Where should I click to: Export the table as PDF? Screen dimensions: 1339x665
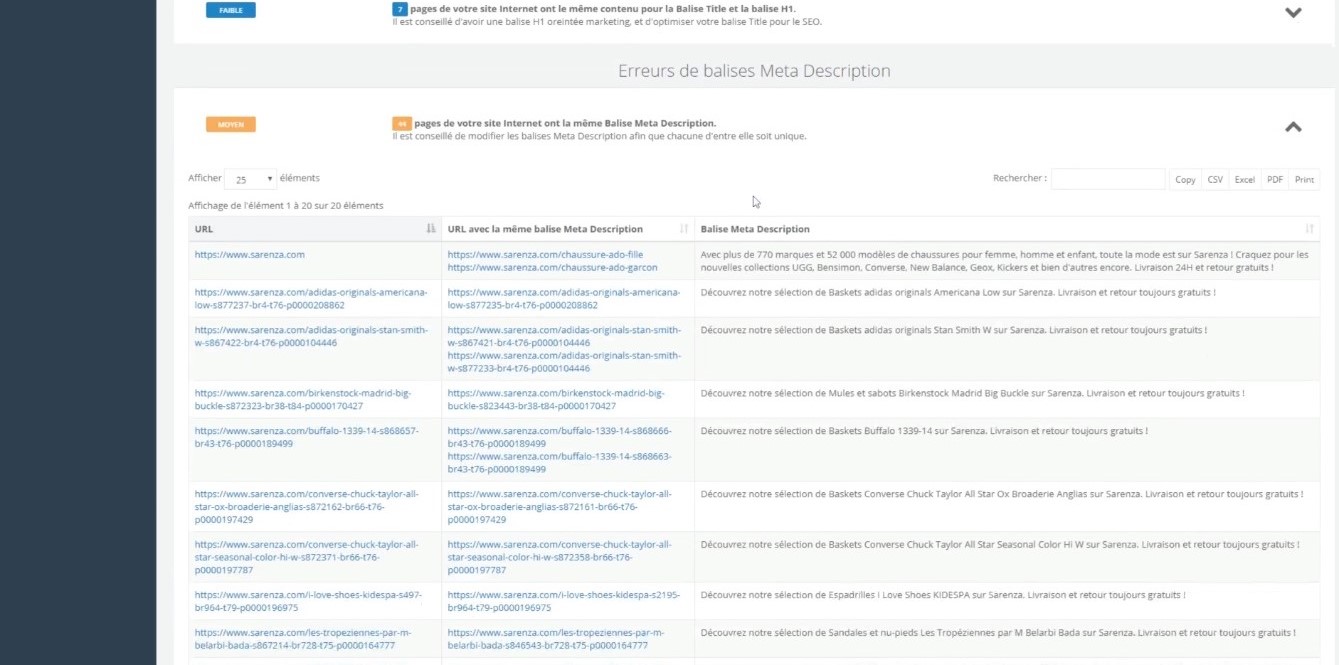[1274, 179]
